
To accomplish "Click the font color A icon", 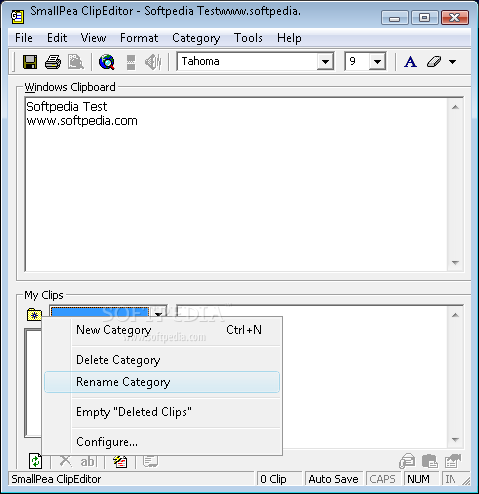I will click(410, 62).
